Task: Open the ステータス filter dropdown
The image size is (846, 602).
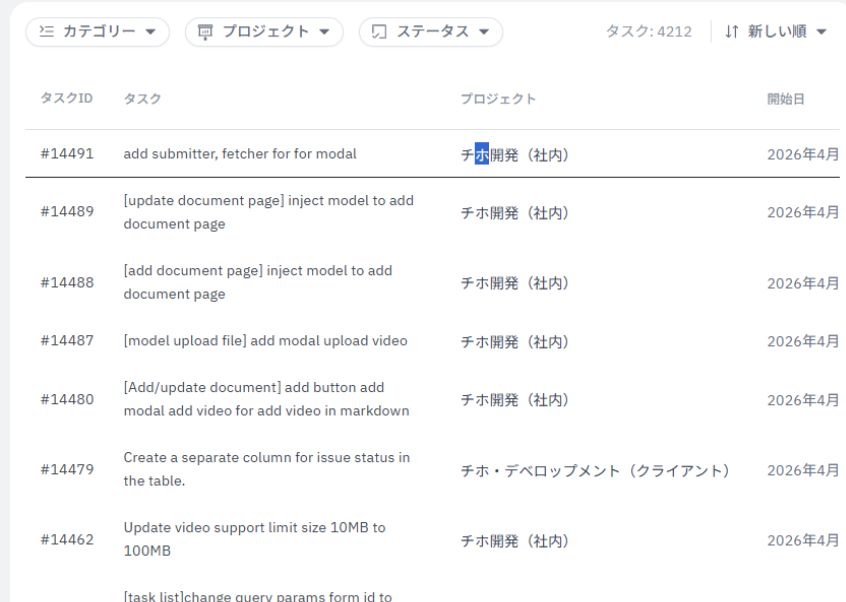Action: tap(431, 32)
